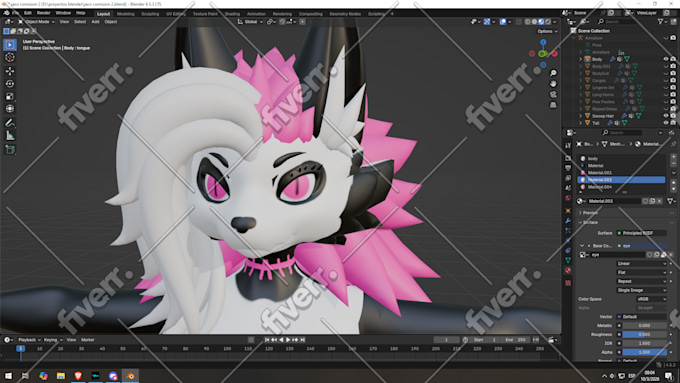Select the Add Cube tool
Screen dimensions: 680x383
point(10,150)
